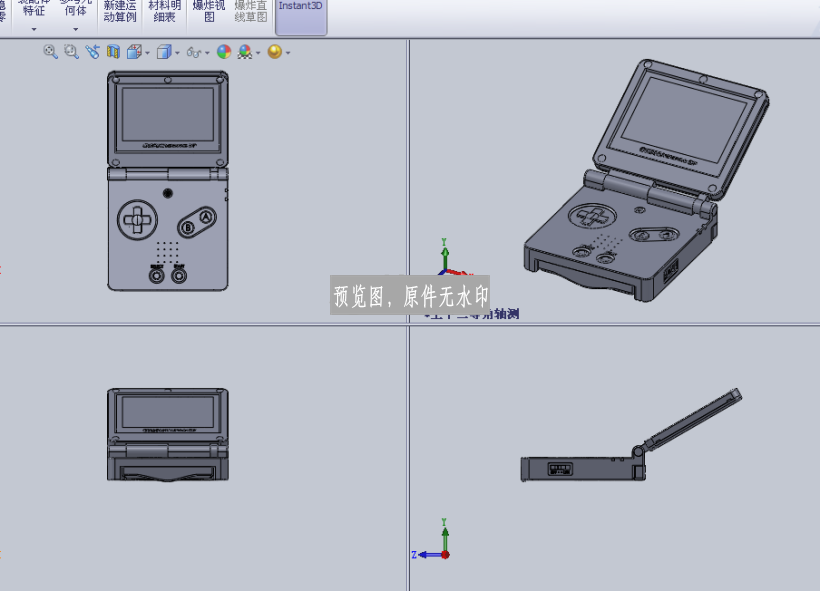Select the front view model in top-left viewport
Image resolution: width=820 pixels, height=591 pixels.
pyautogui.click(x=168, y=181)
